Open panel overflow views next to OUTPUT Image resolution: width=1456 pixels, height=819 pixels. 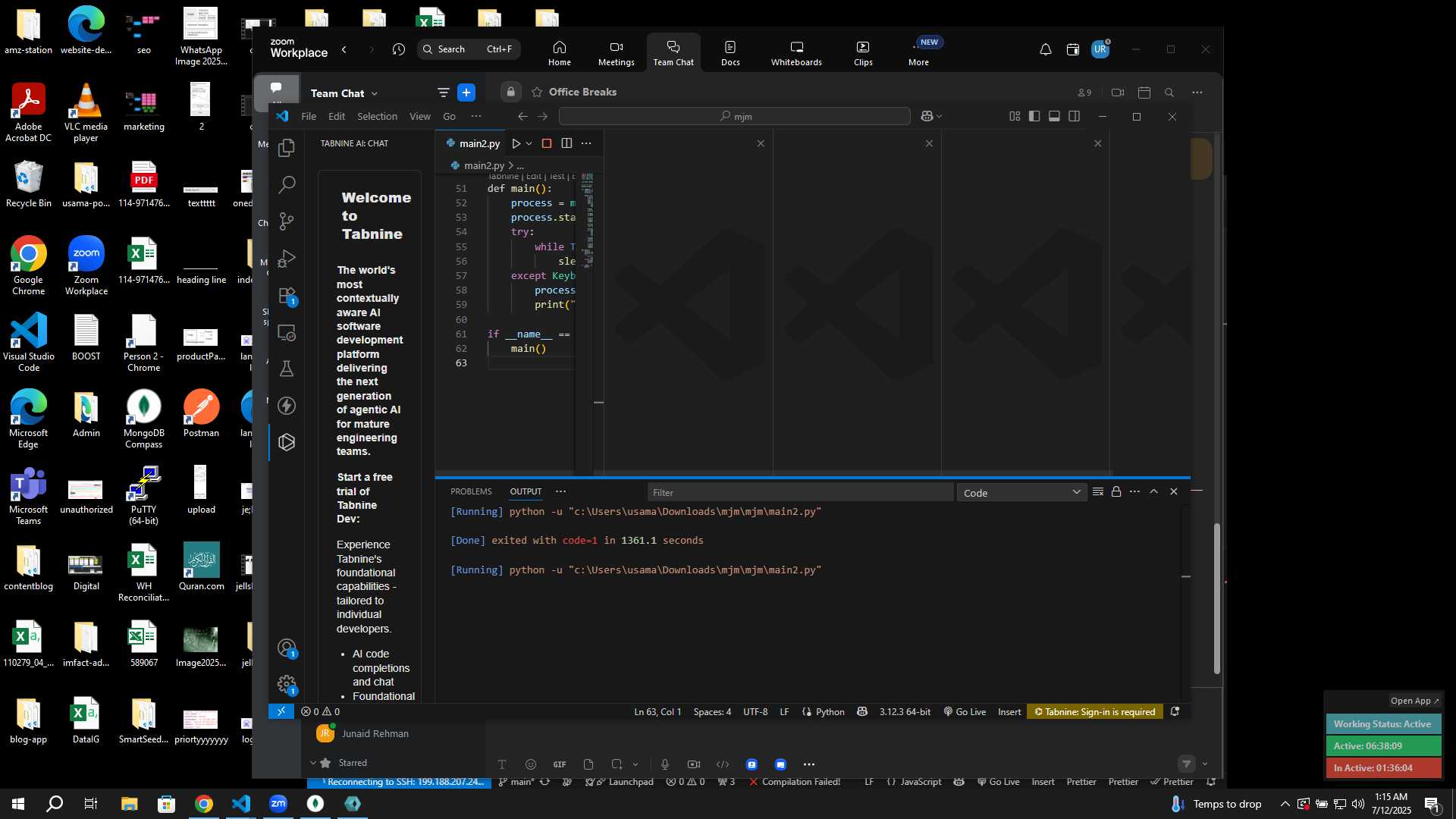560,491
